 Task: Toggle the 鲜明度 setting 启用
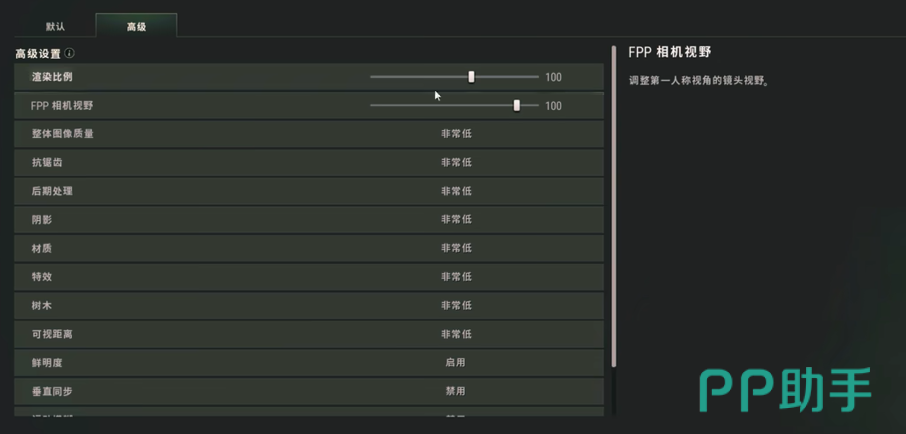[455, 362]
